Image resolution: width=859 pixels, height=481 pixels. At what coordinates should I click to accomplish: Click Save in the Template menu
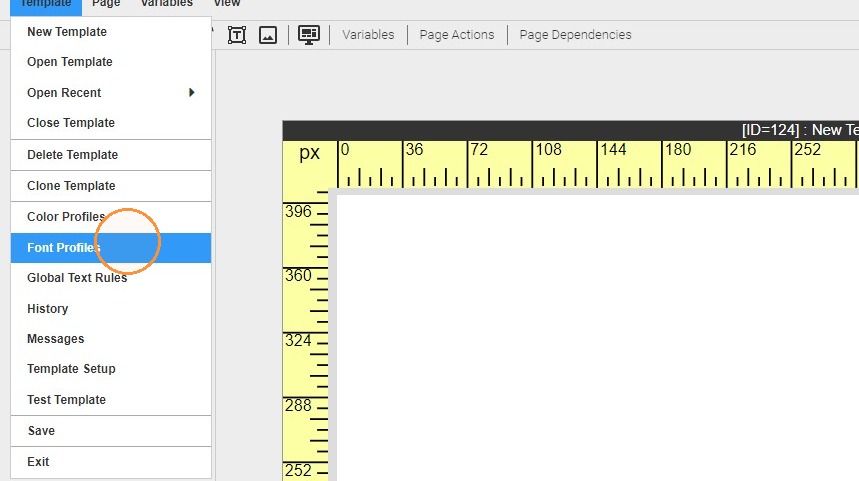(111, 431)
